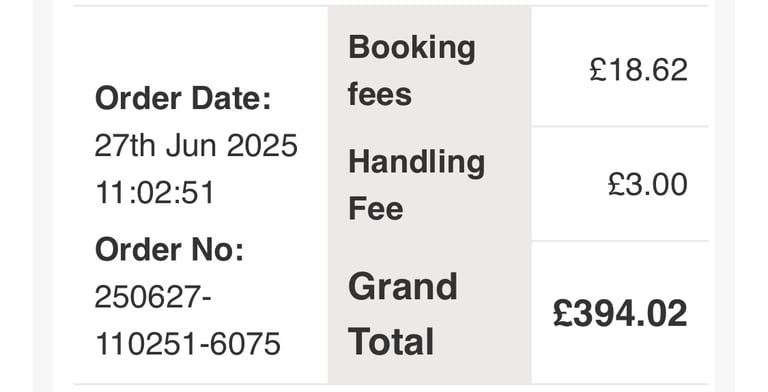Click the word "Fee" under Handling
768x392 pixels.
[x=376, y=208]
